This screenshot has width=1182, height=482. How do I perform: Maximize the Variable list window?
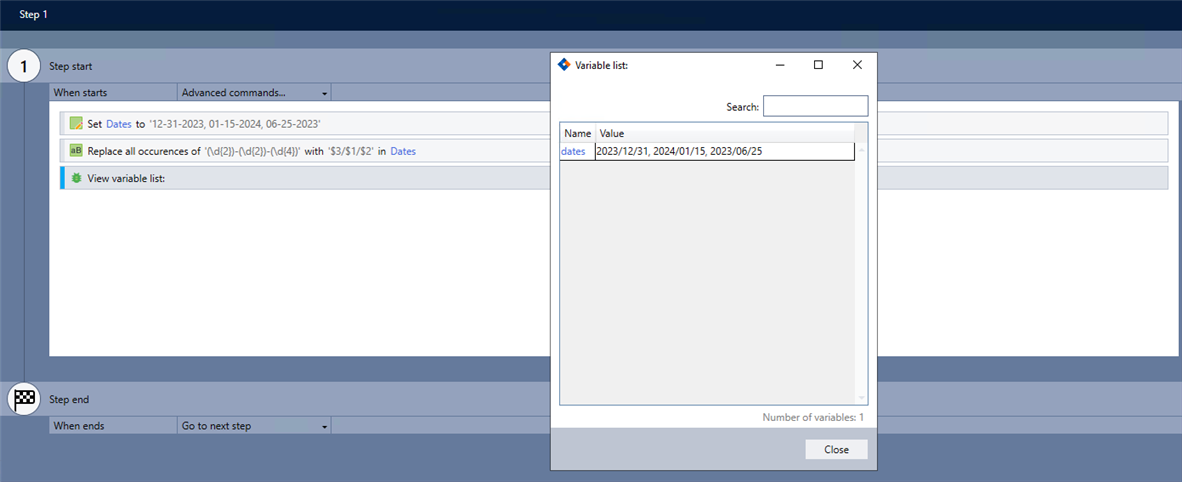click(819, 65)
